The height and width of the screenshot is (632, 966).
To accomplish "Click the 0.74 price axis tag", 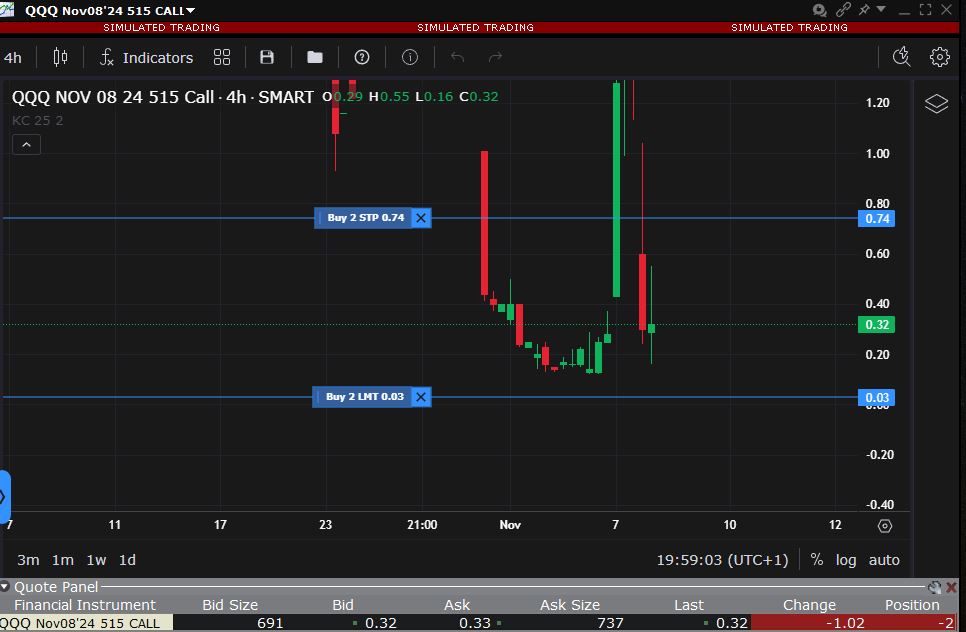I will click(876, 219).
